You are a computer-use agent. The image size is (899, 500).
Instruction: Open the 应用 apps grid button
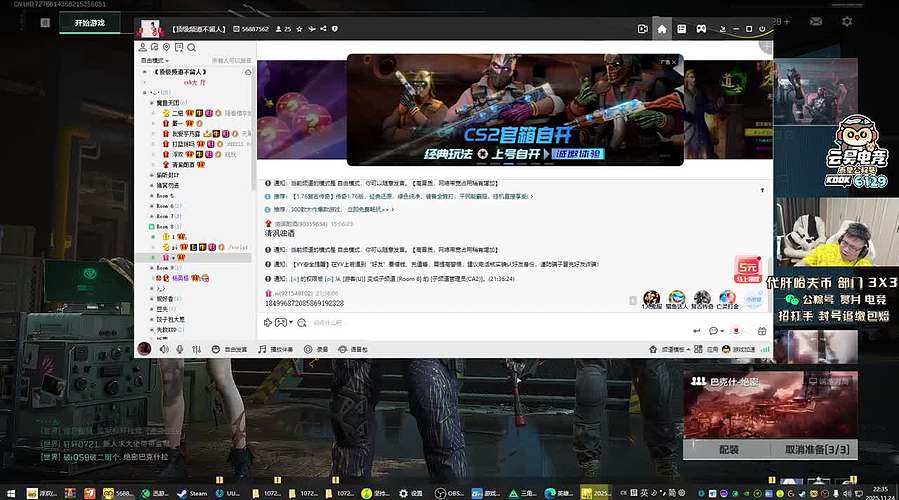click(706, 349)
